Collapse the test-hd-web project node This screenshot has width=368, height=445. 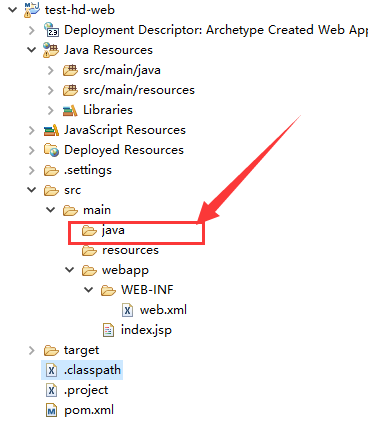12,10
